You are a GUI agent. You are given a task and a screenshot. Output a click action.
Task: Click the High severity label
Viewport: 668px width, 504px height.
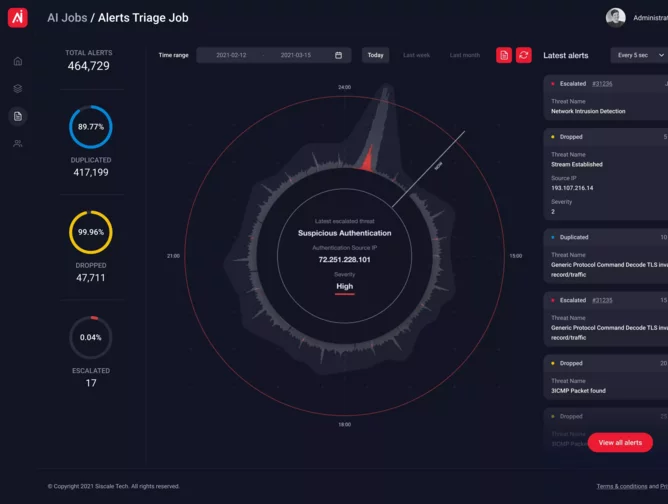click(x=344, y=286)
